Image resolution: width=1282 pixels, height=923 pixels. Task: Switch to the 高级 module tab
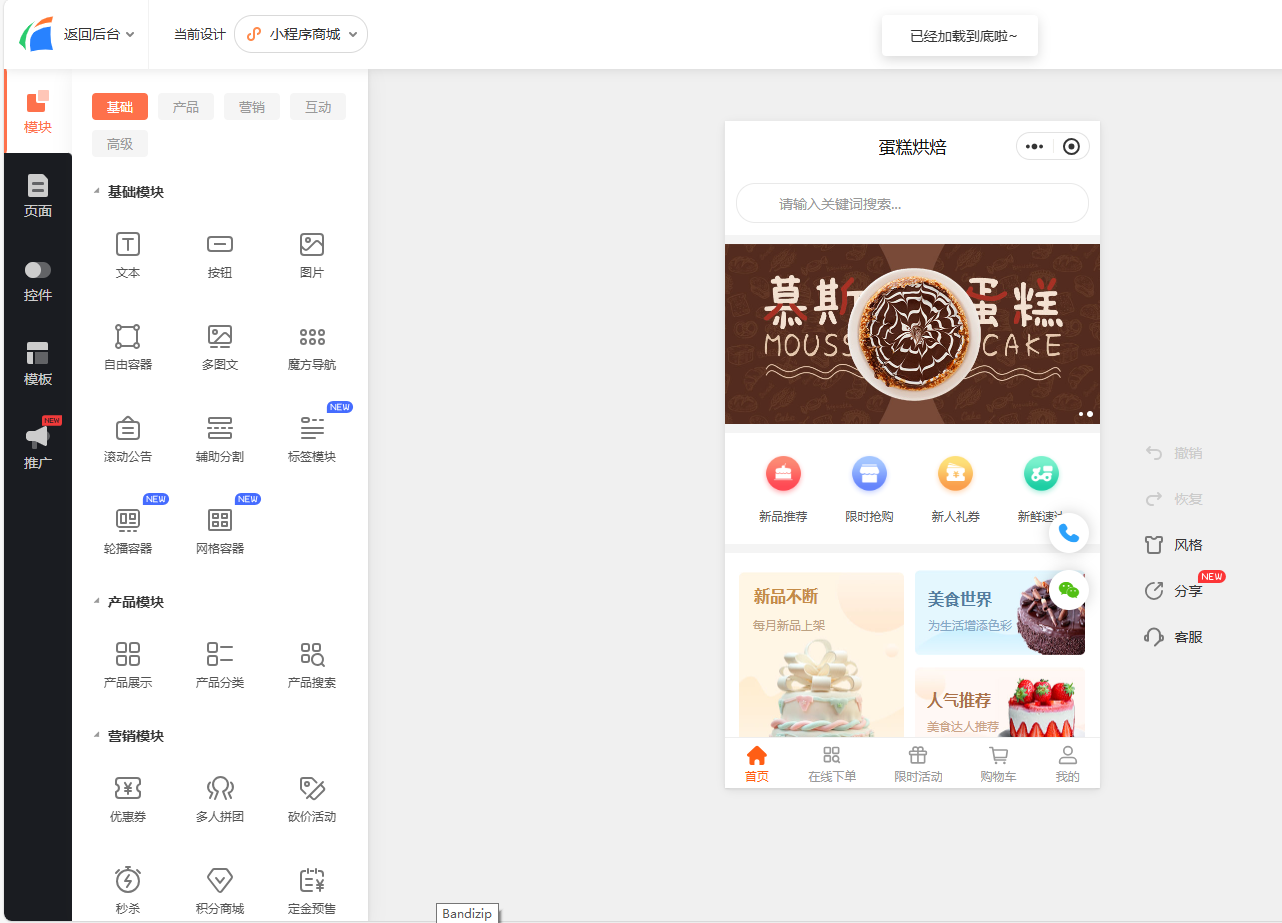[x=120, y=144]
